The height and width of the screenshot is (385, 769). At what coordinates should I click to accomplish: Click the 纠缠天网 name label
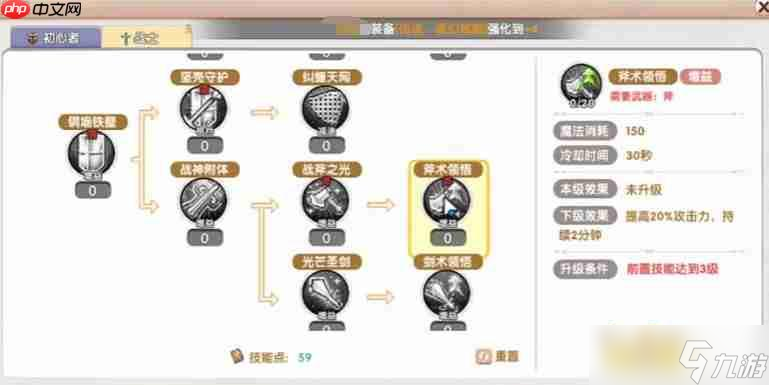(327, 77)
